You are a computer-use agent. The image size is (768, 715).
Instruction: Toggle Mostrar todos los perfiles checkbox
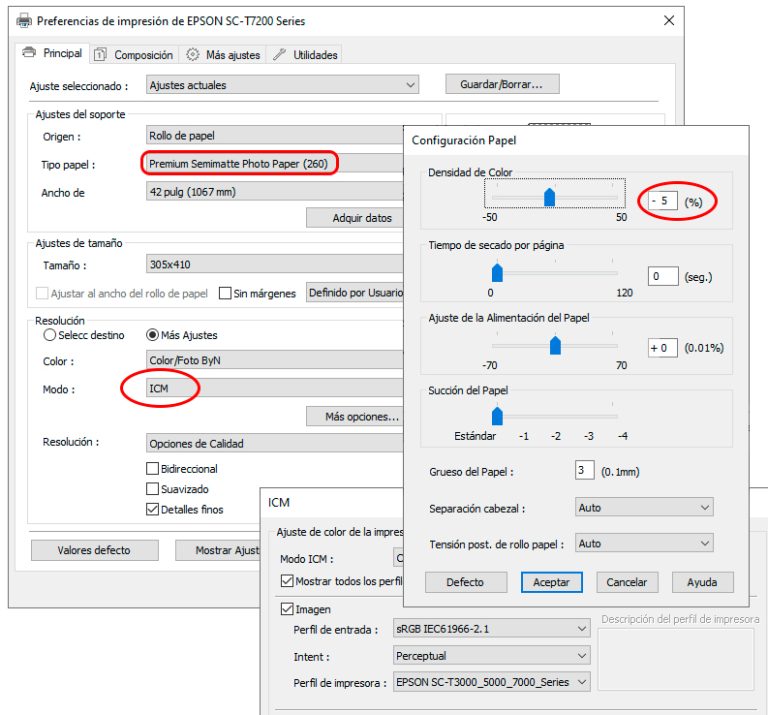point(287,581)
